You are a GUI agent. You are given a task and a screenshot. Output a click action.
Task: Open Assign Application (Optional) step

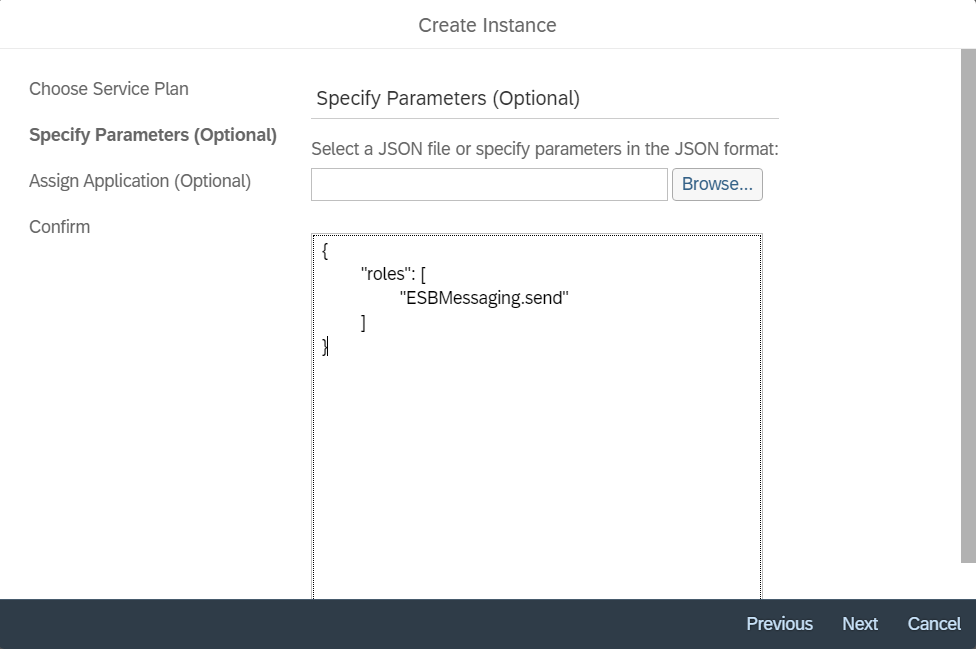(x=140, y=181)
